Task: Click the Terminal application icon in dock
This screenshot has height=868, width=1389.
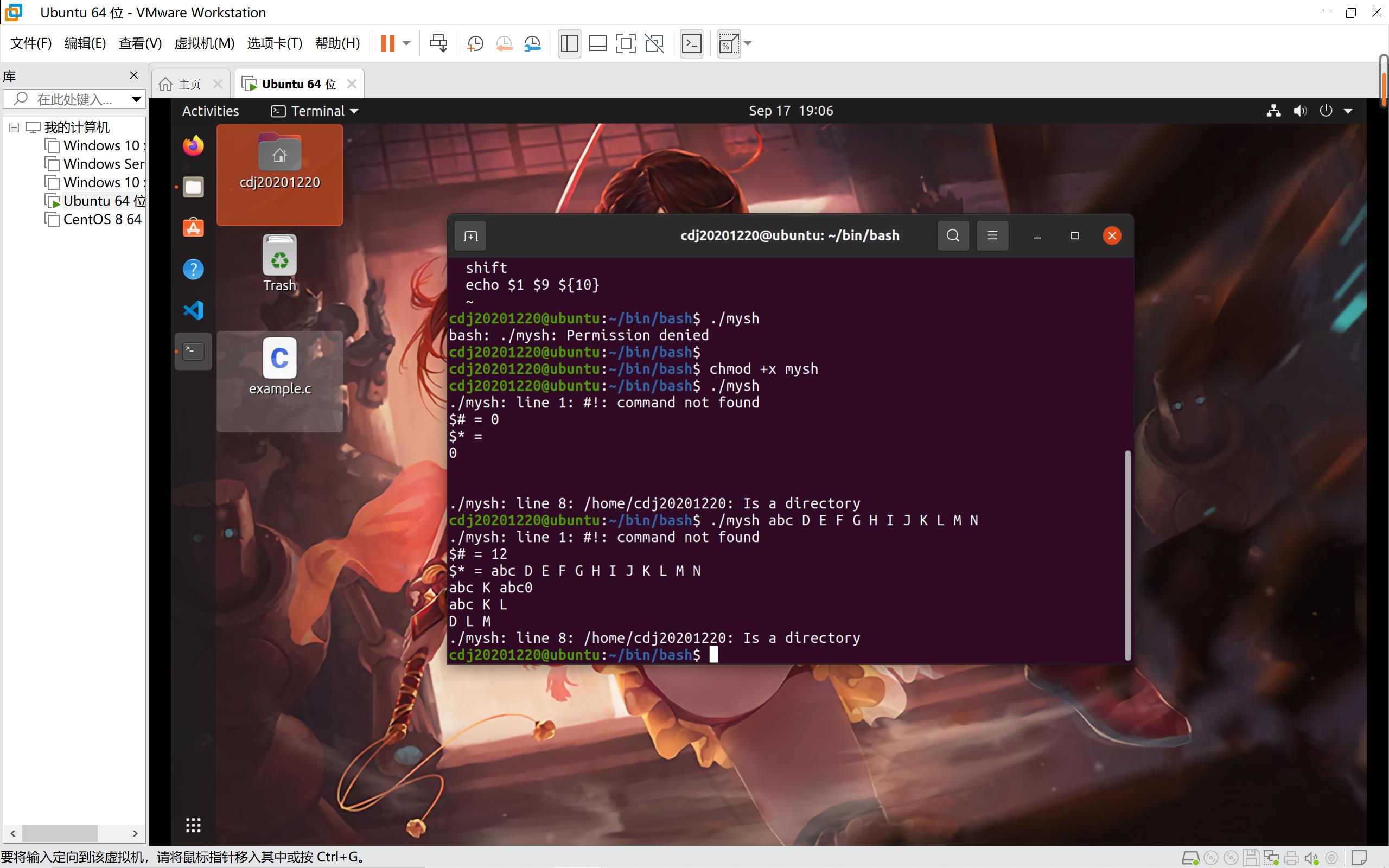Action: 194,350
